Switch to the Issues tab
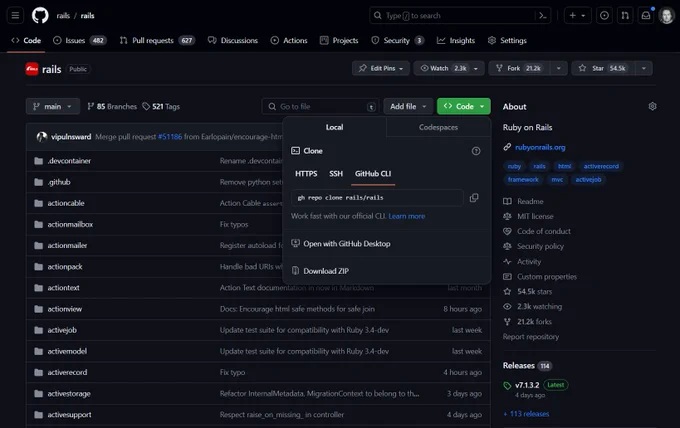Screen dimensions: 680x428 pyautogui.click(x=79, y=40)
